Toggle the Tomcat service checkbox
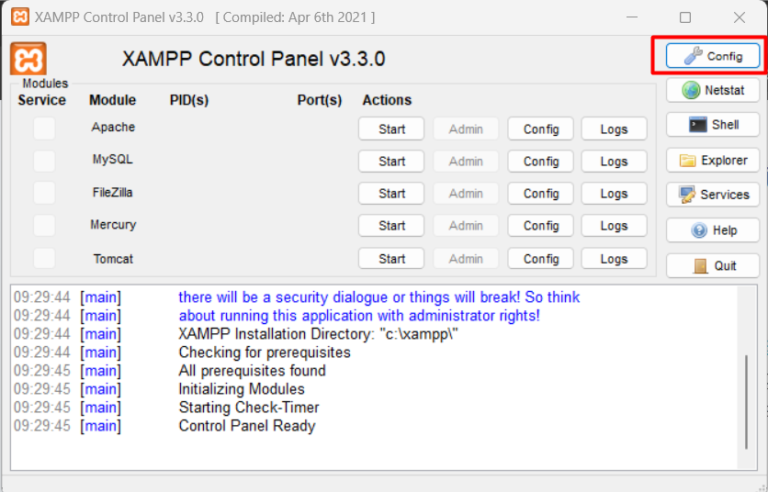 (44, 258)
